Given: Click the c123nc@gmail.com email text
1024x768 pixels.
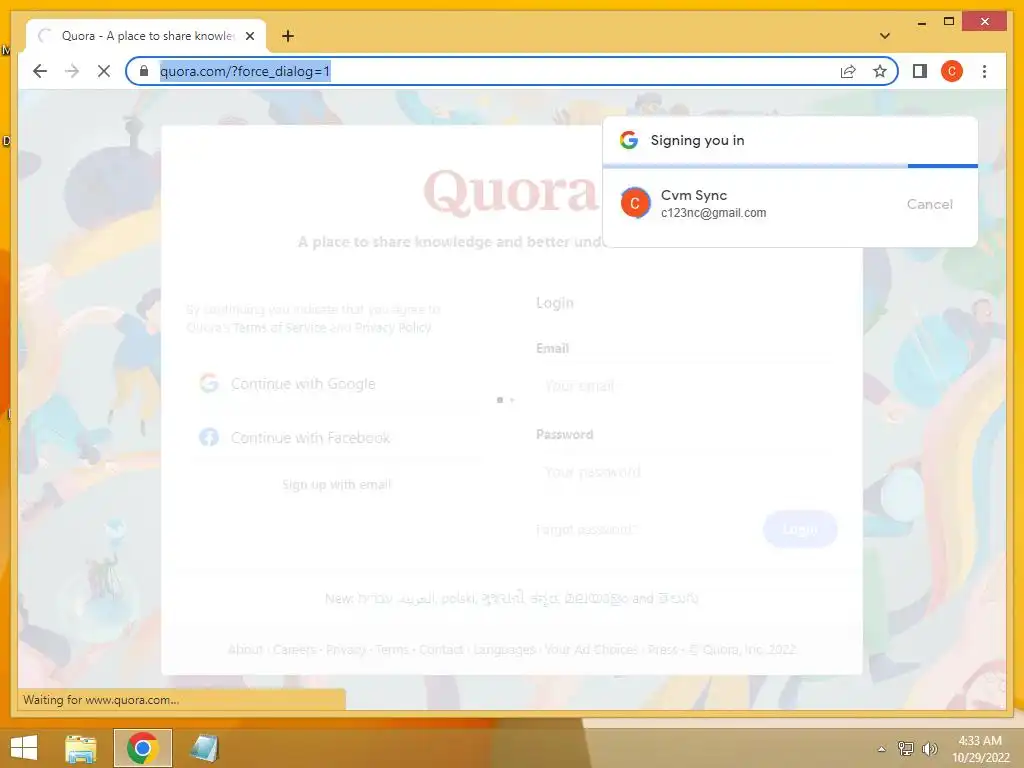Looking at the screenshot, I should tap(713, 213).
